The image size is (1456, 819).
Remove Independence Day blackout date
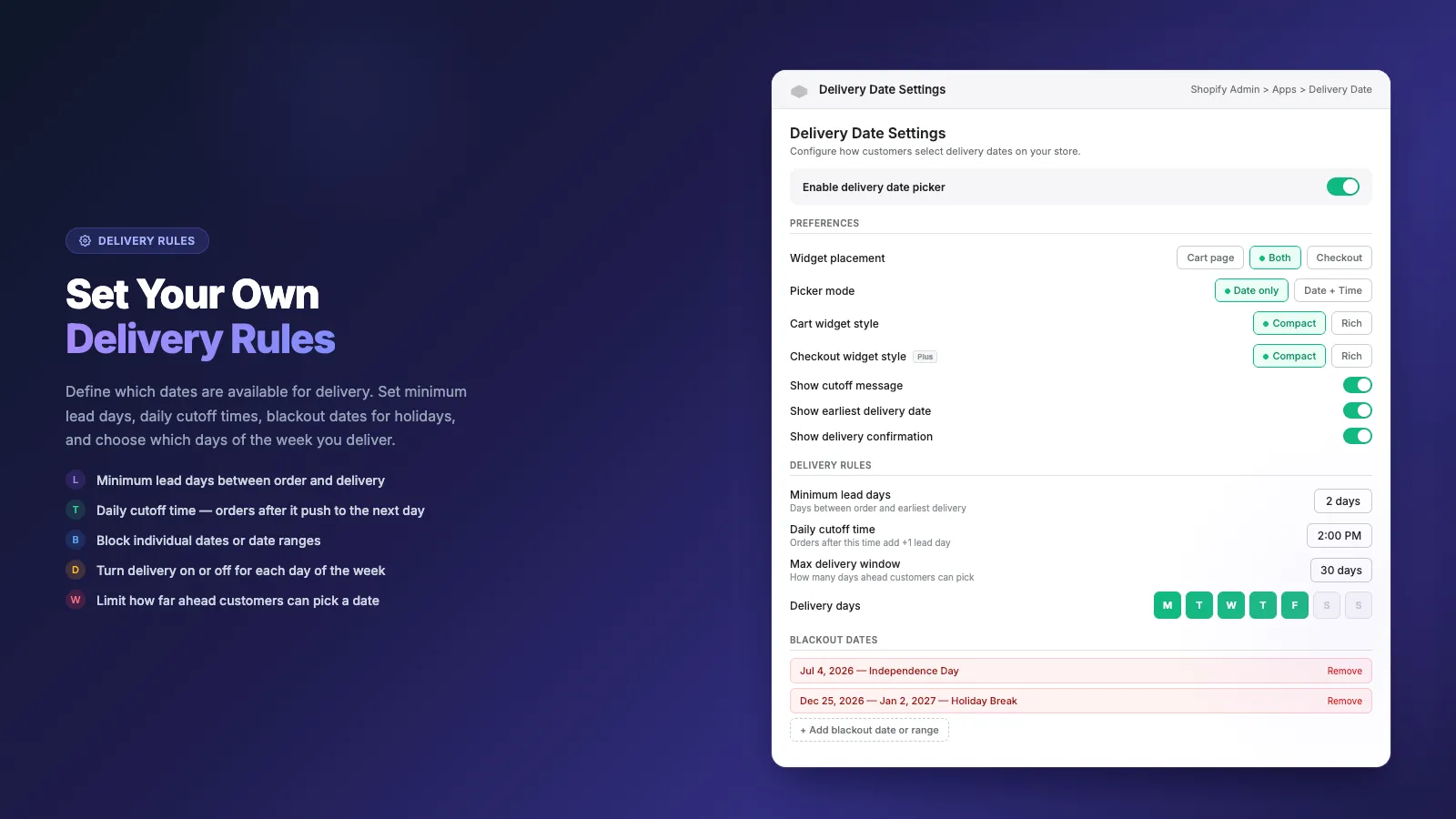[1344, 671]
